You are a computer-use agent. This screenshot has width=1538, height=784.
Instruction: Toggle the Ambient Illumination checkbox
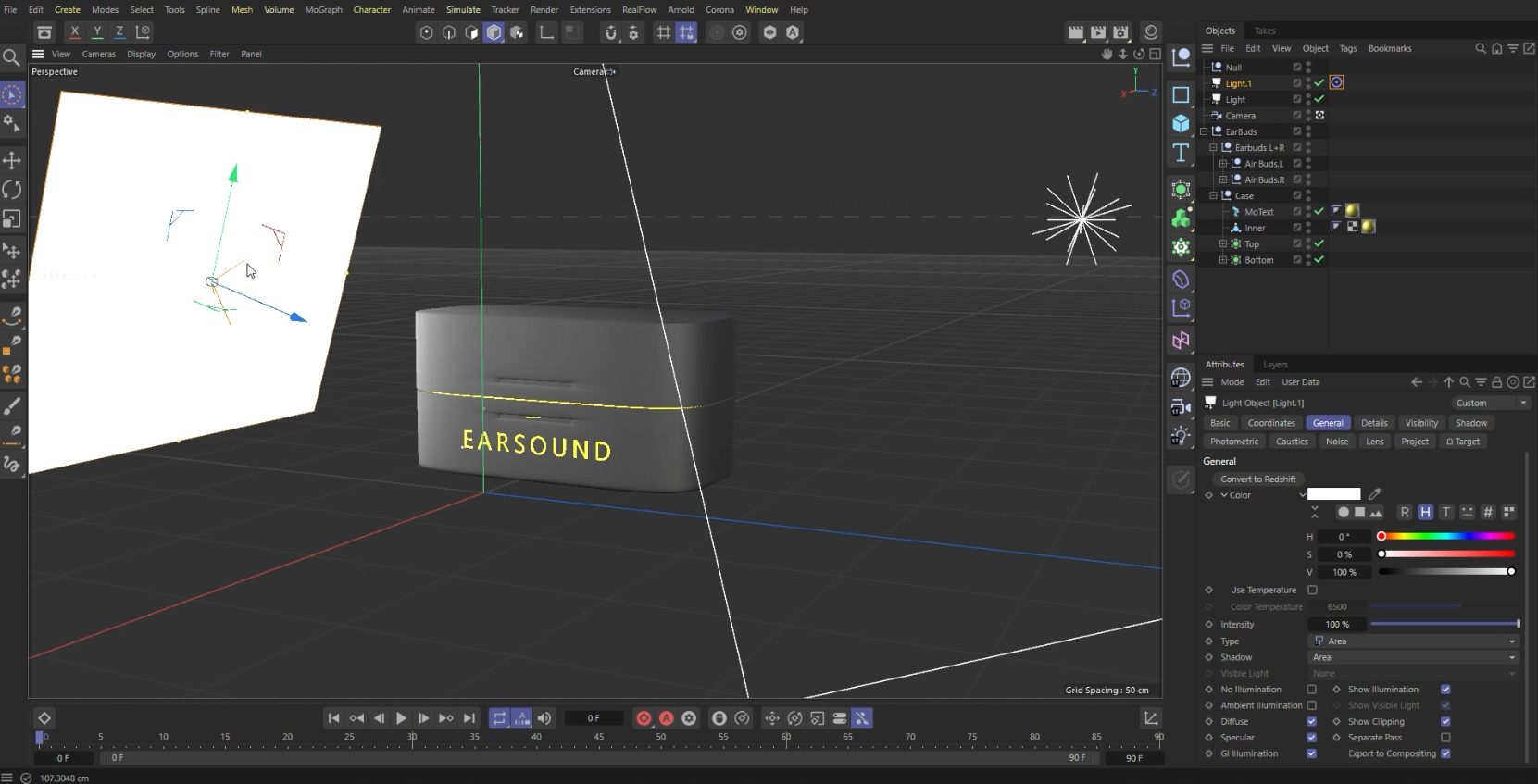tap(1311, 705)
